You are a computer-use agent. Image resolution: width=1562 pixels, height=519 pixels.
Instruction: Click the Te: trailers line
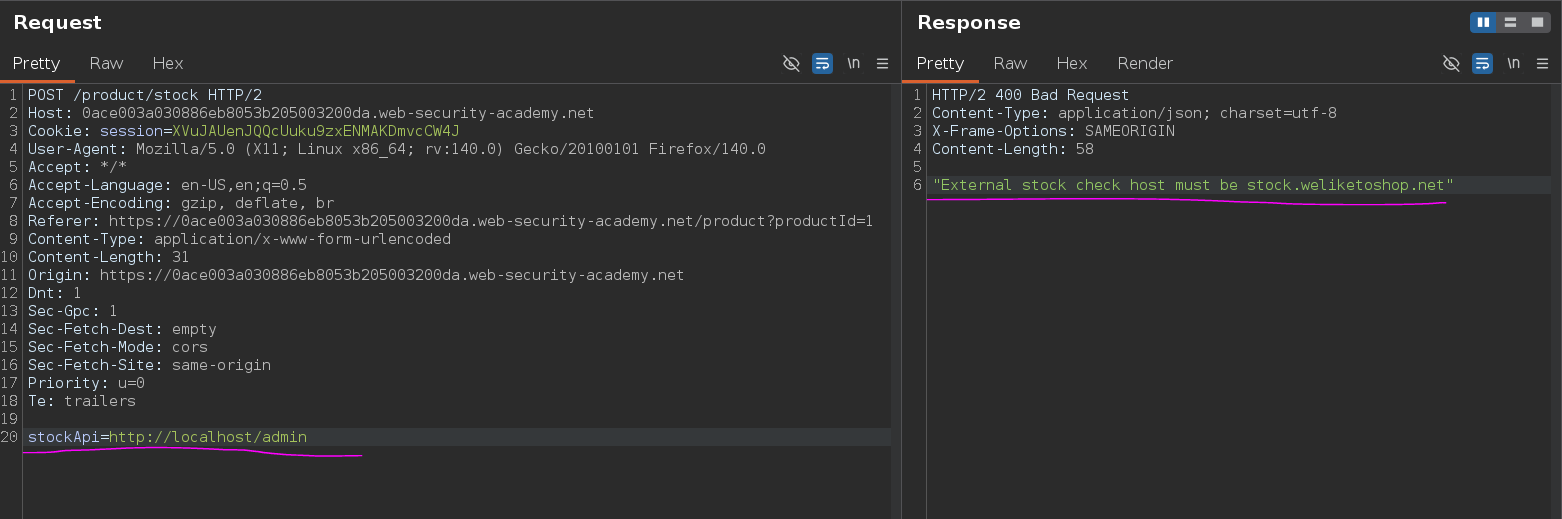tap(81, 401)
